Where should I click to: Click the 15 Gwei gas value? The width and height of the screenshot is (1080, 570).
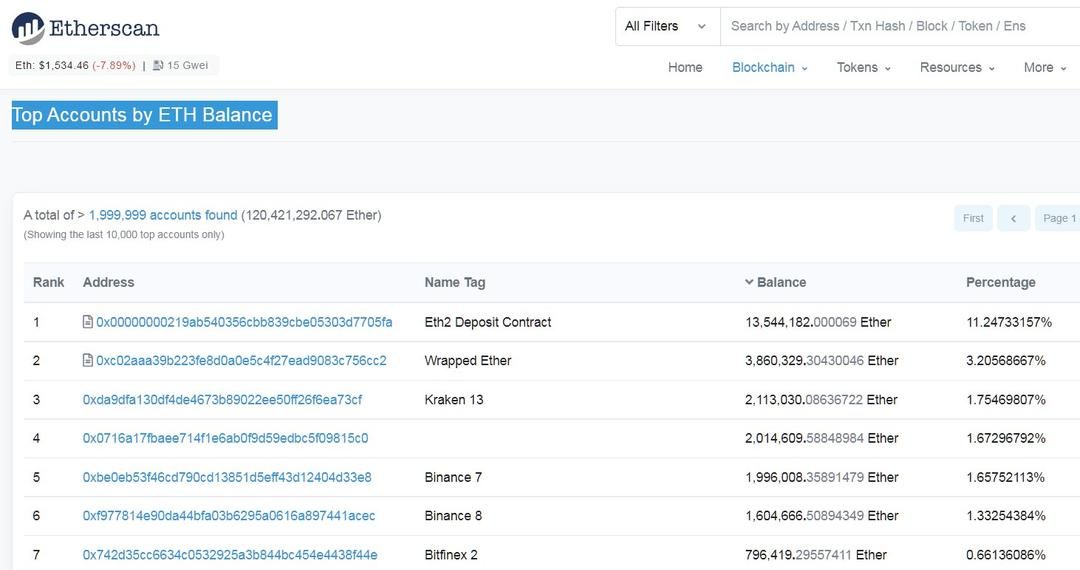(187, 65)
